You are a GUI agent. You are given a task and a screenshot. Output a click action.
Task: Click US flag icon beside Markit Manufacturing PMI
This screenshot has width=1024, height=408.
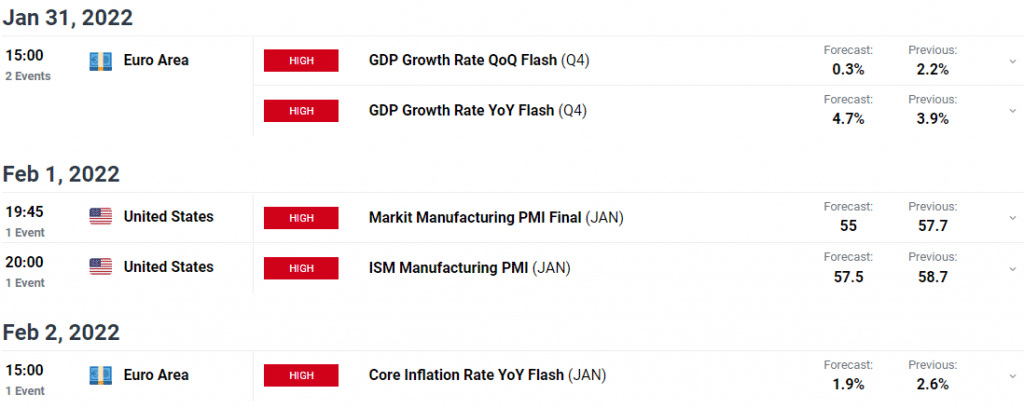click(x=101, y=217)
